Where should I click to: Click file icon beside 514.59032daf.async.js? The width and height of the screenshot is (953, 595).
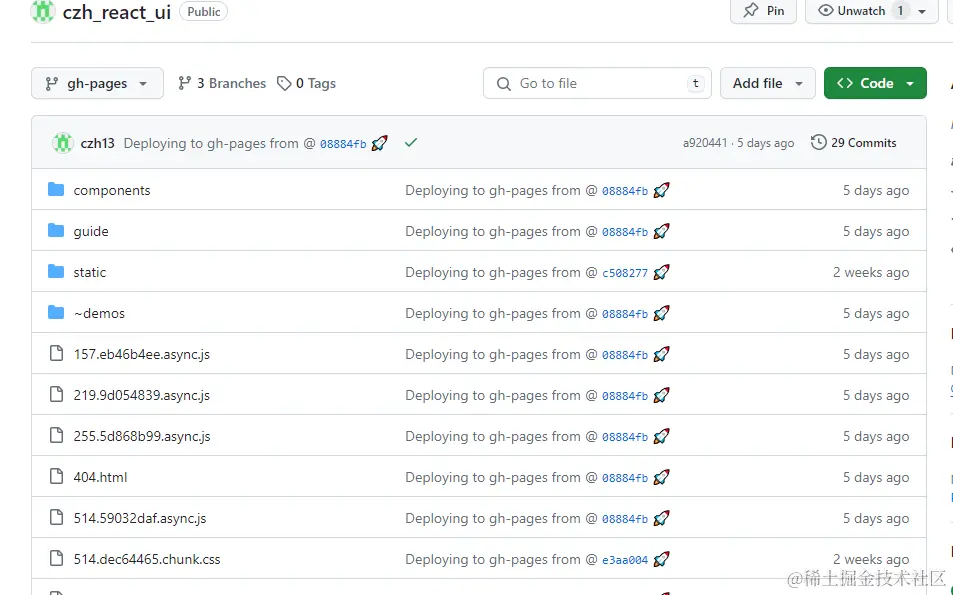point(56,517)
